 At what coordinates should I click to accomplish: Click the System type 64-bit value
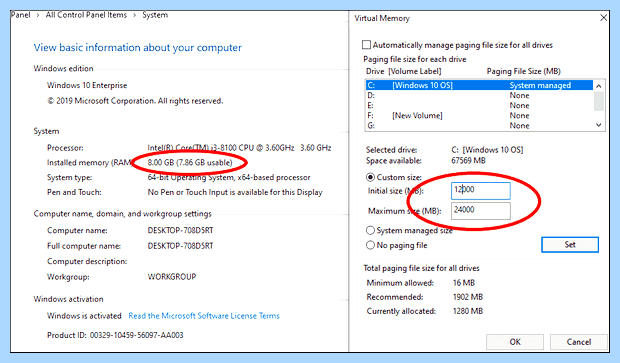tap(229, 177)
